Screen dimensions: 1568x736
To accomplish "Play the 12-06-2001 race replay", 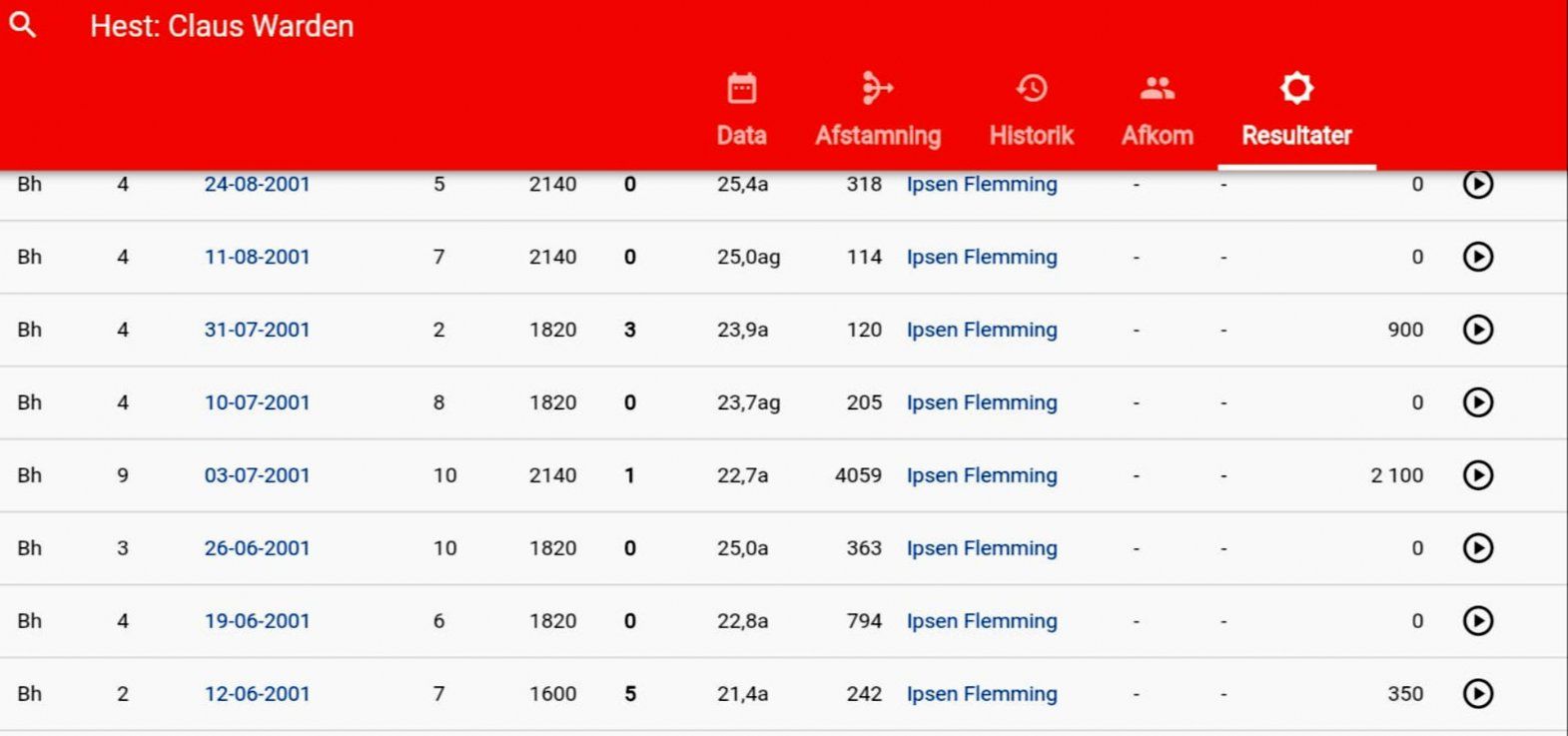I will (1477, 694).
